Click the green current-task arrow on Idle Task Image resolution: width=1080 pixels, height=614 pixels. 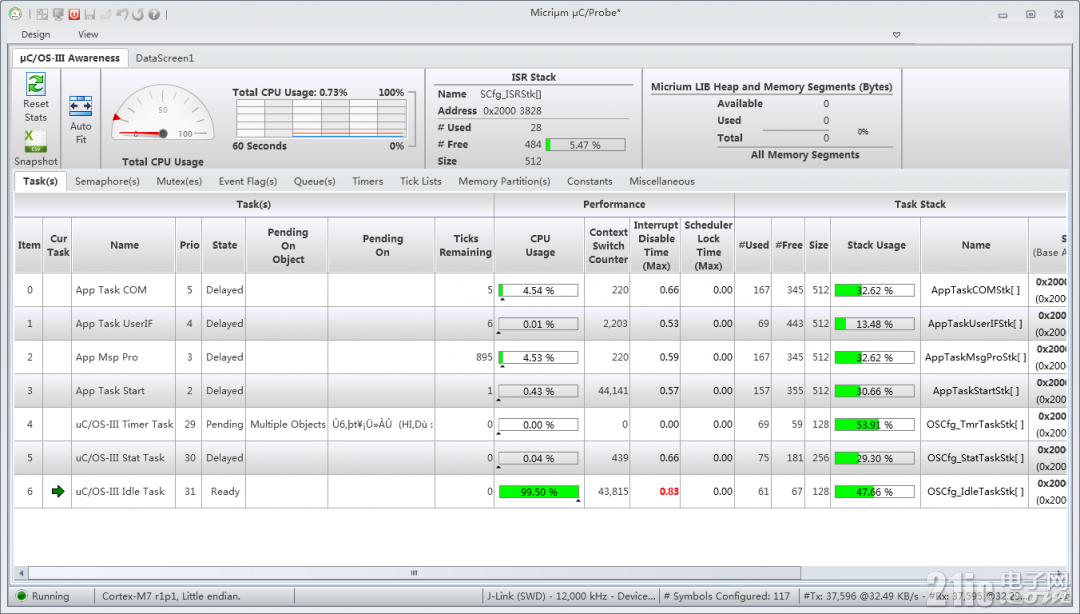click(58, 491)
